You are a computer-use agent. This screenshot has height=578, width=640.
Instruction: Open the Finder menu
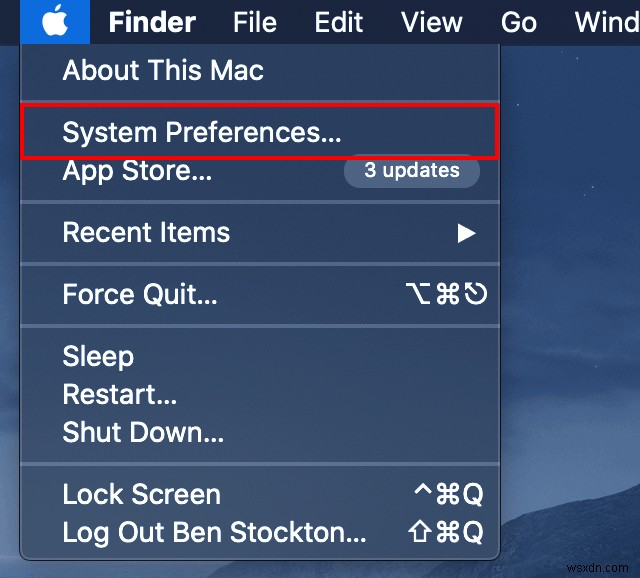151,22
